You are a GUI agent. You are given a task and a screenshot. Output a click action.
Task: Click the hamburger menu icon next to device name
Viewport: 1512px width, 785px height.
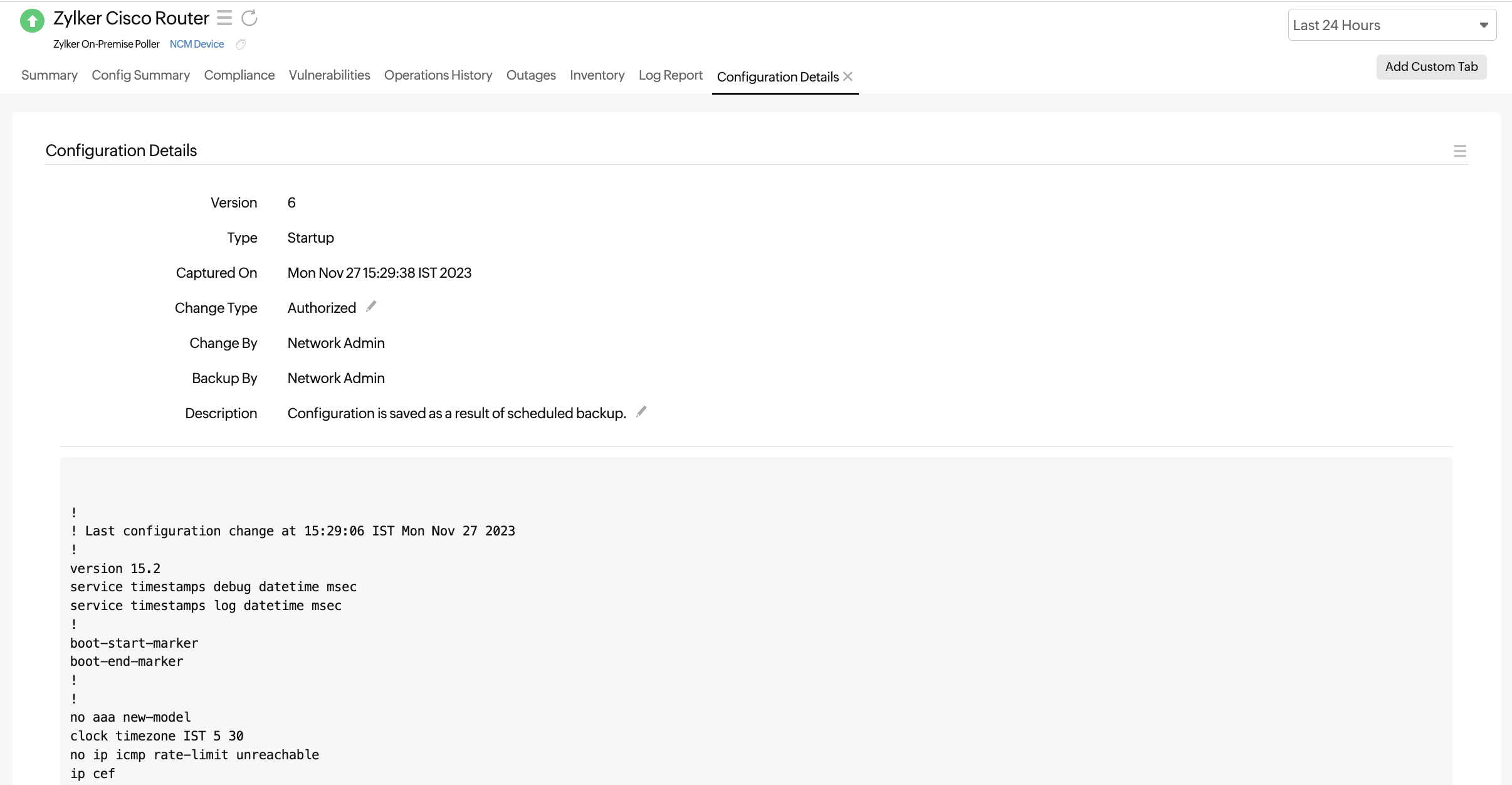tap(224, 18)
